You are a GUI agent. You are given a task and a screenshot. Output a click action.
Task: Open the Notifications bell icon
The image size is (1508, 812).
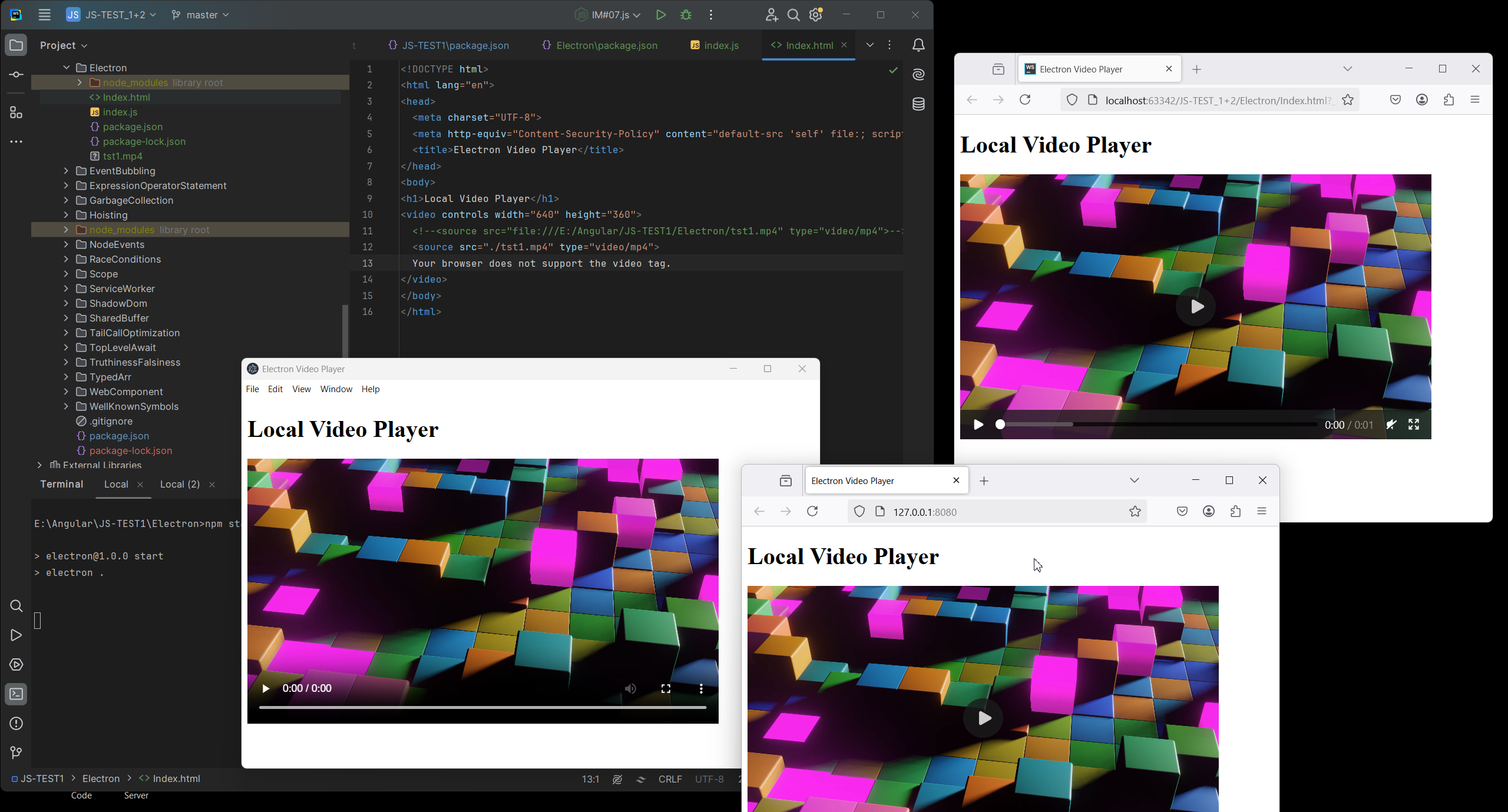(x=918, y=45)
